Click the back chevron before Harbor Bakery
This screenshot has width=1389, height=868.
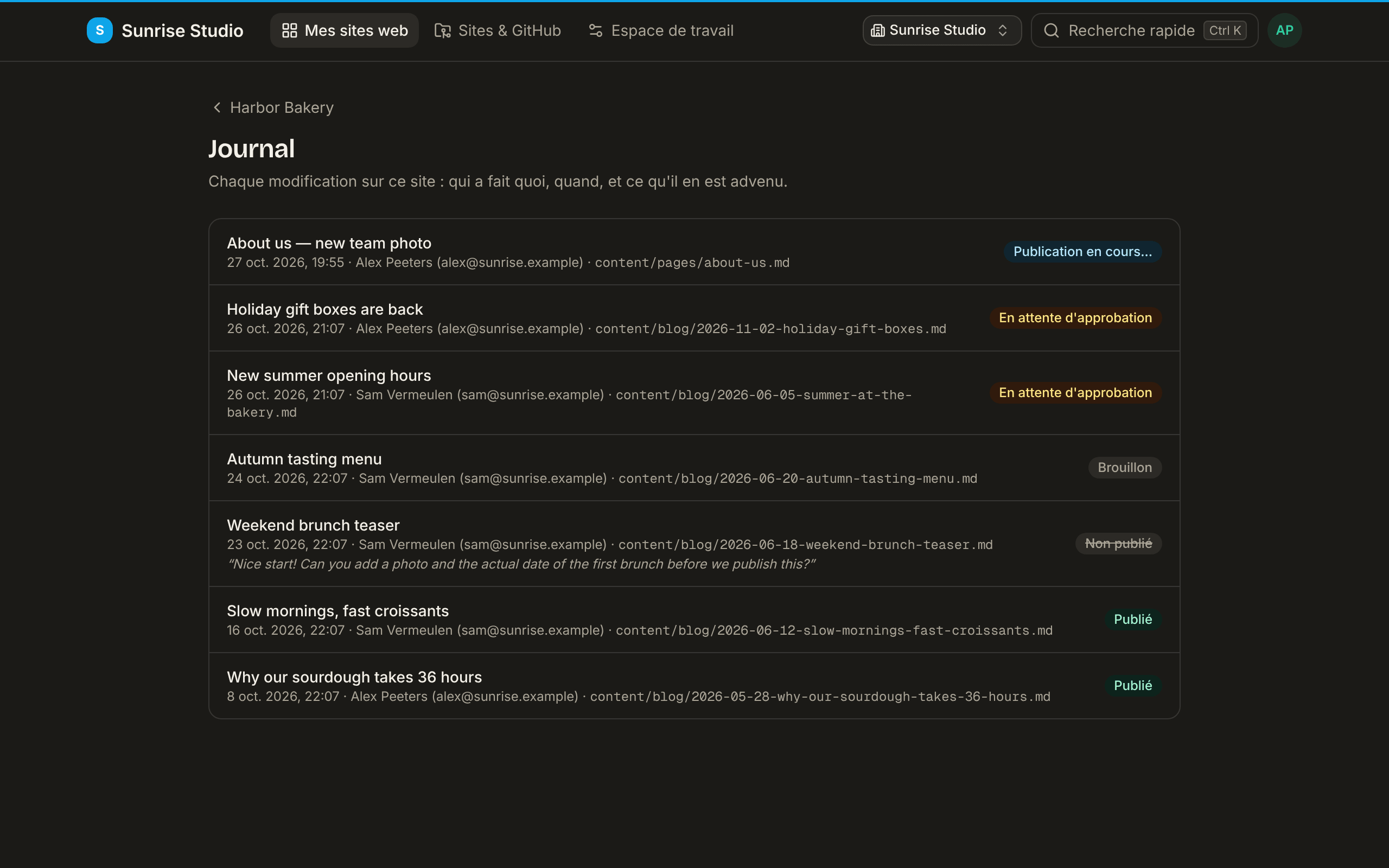(x=217, y=107)
